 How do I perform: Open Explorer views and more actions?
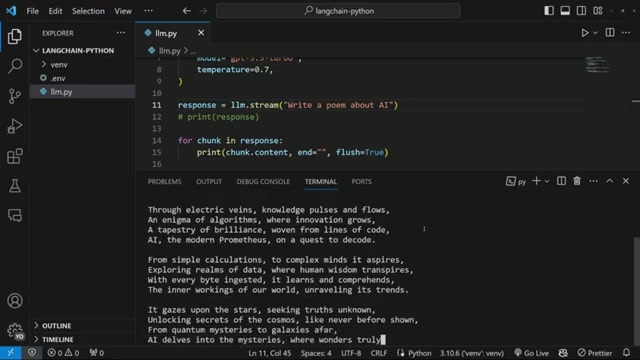coord(121,33)
